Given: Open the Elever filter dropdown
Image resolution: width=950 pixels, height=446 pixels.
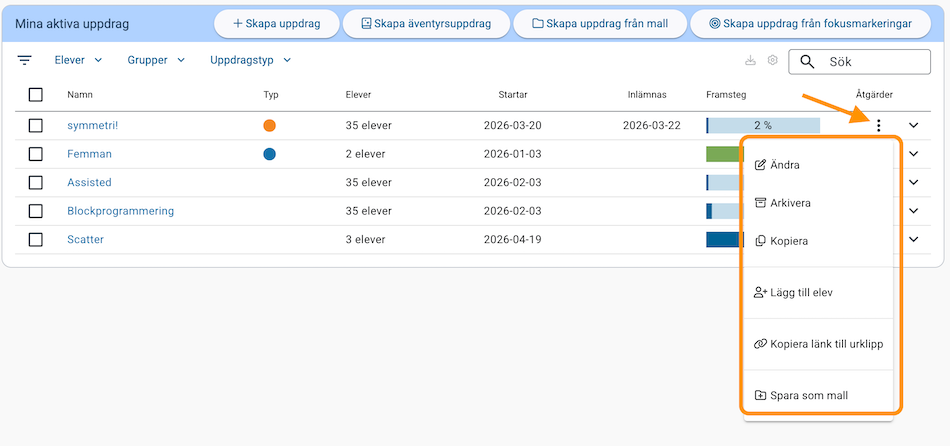Looking at the screenshot, I should [78, 60].
